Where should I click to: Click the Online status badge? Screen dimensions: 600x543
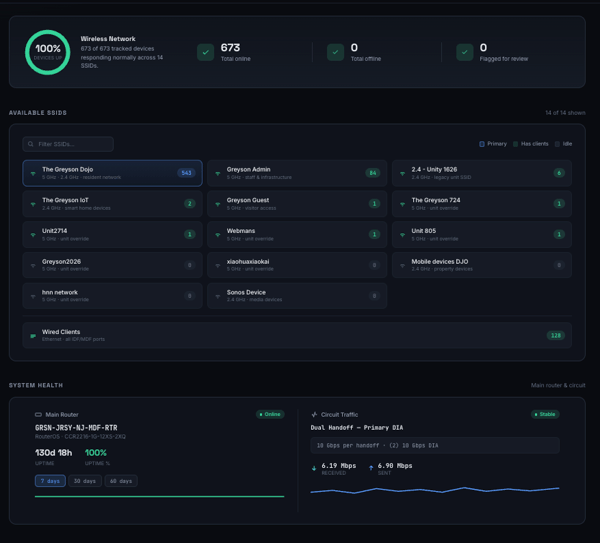pyautogui.click(x=270, y=414)
